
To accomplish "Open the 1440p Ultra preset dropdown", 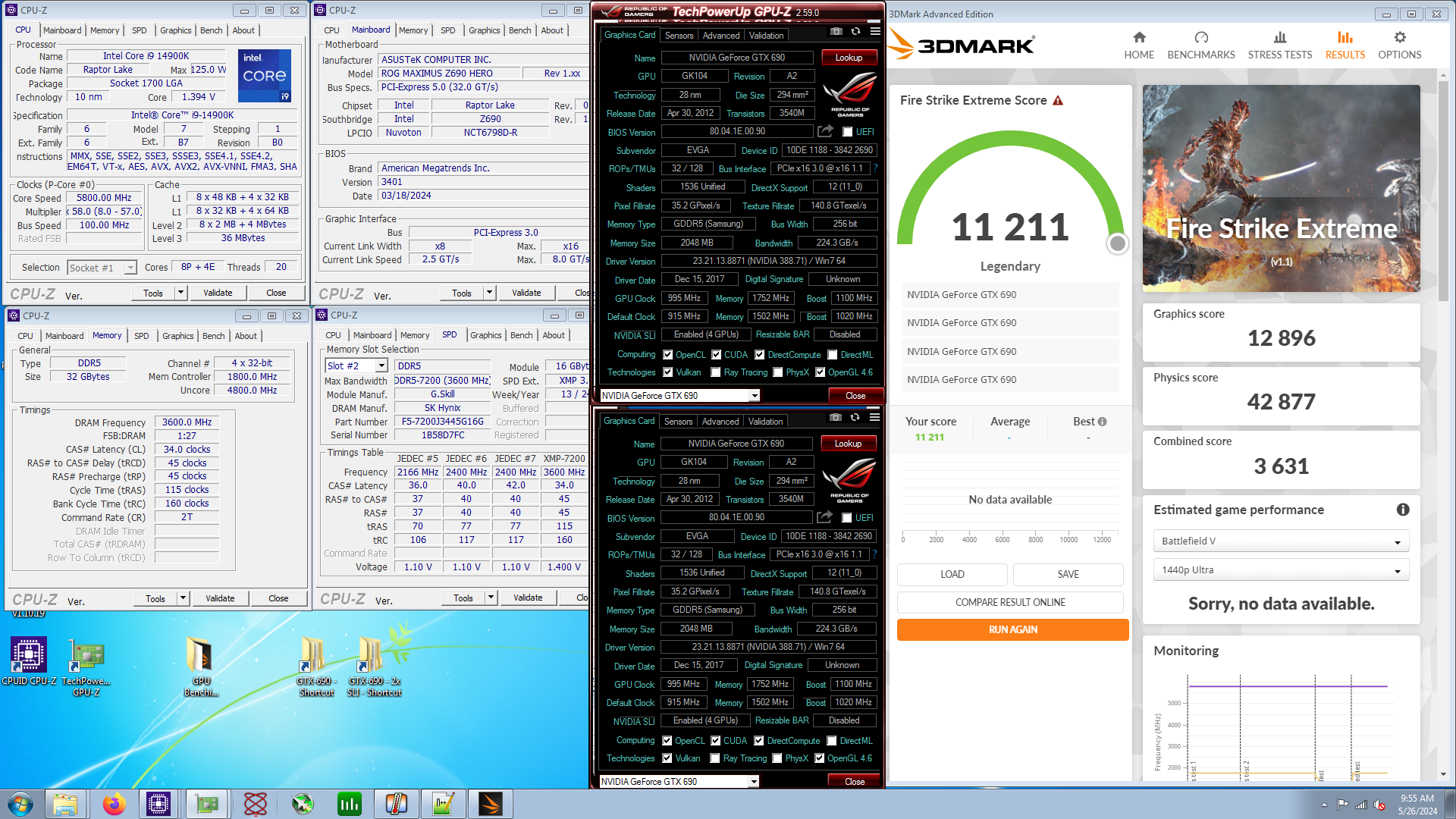I will point(1281,570).
